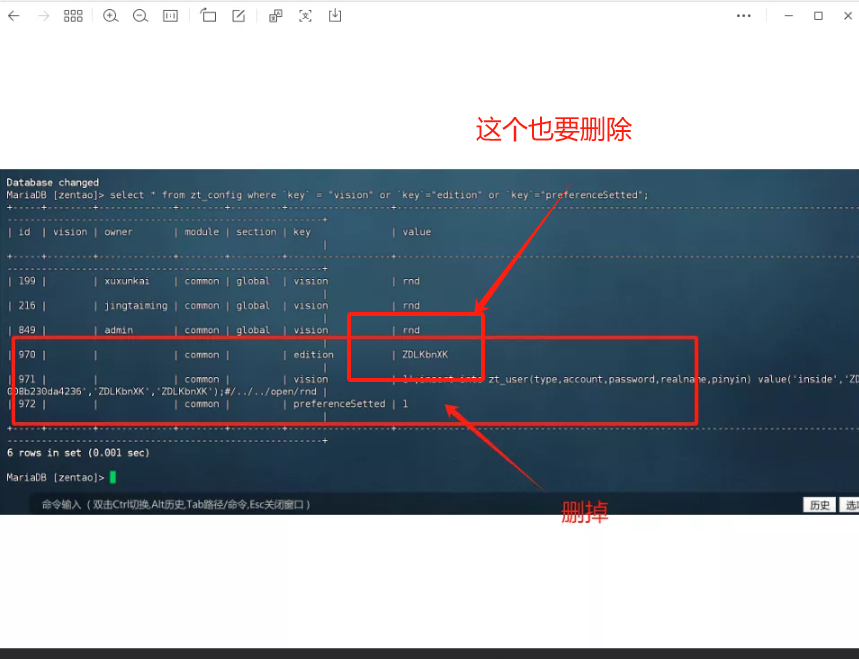Click the id '849' cell

(27, 330)
